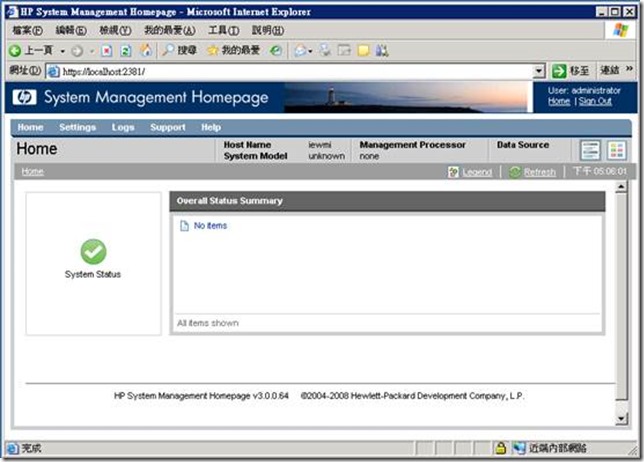Image resolution: width=644 pixels, height=462 pixels.
Task: Click the Legend icon
Action: coord(453,172)
